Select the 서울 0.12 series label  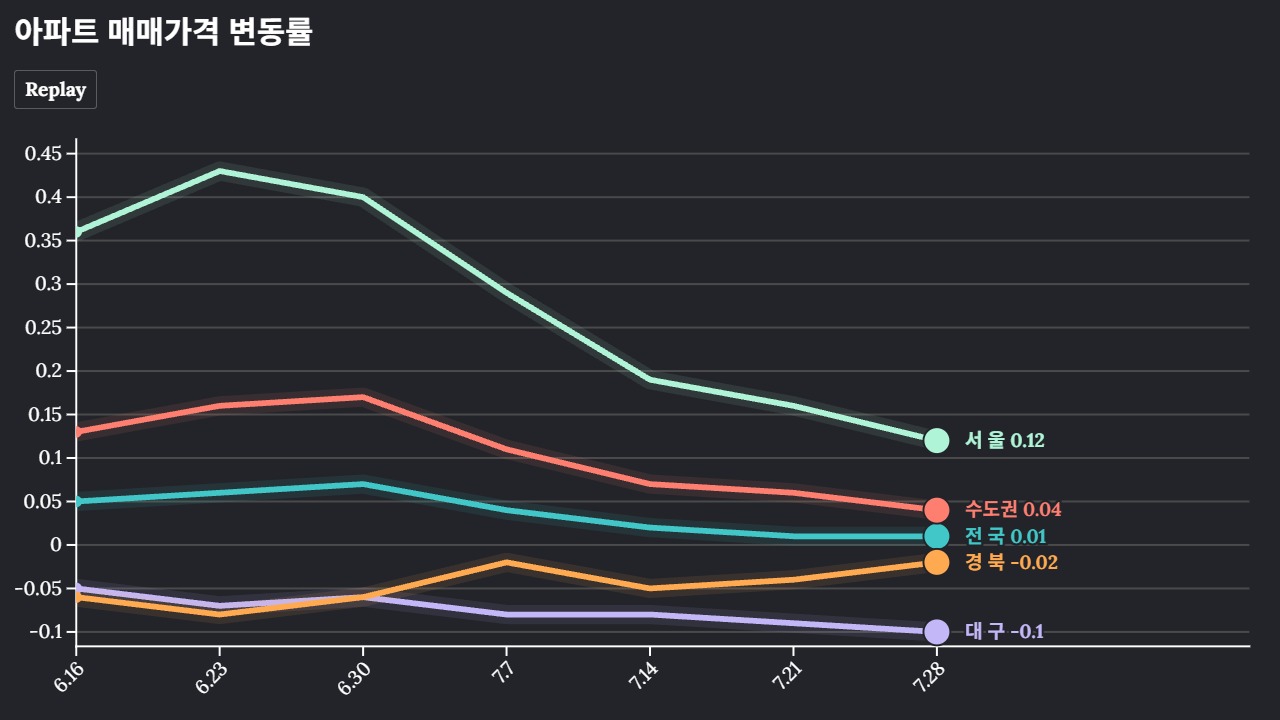point(1004,440)
